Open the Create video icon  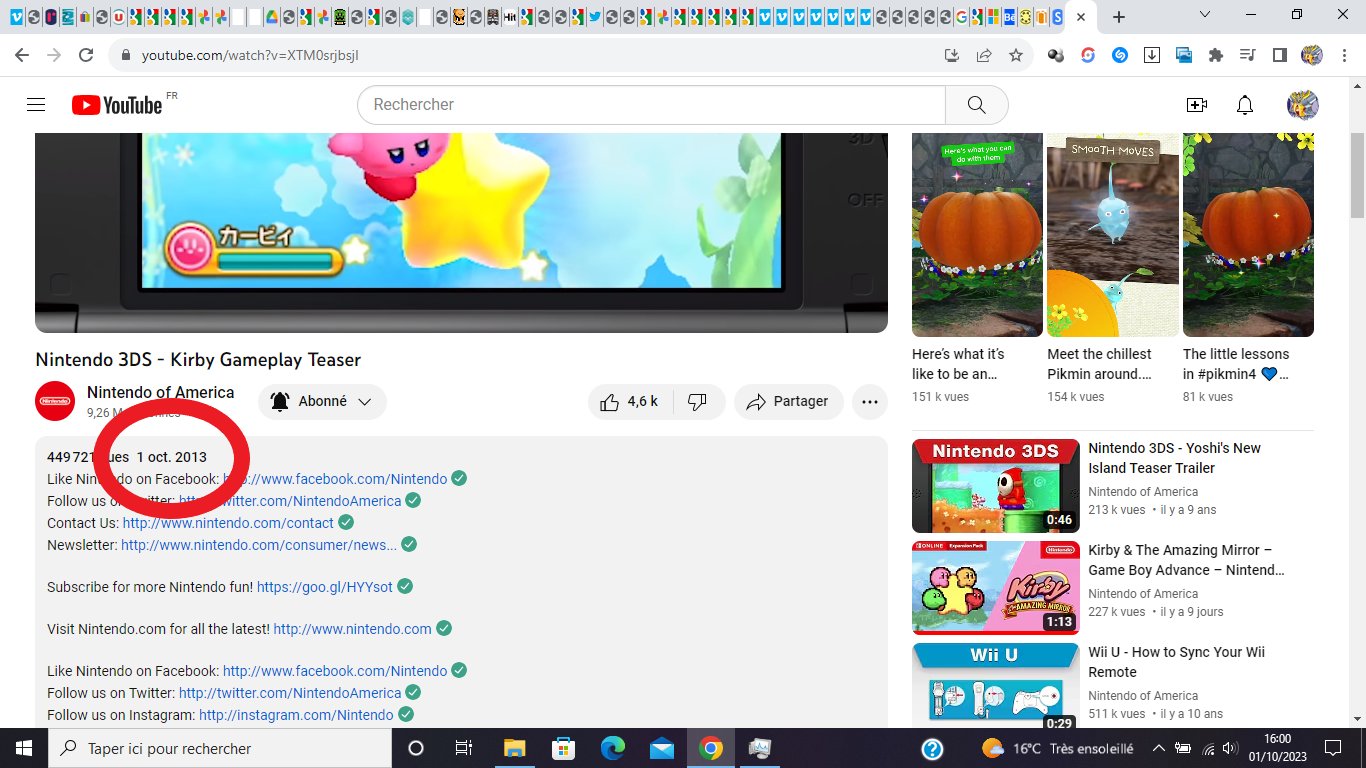1196,105
